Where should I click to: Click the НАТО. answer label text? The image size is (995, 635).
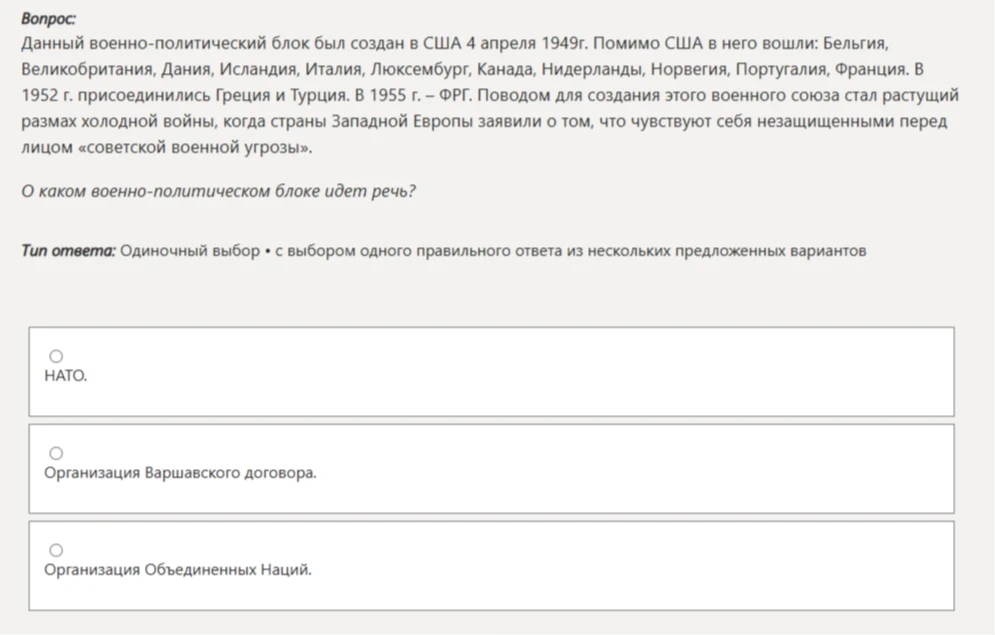[65, 376]
